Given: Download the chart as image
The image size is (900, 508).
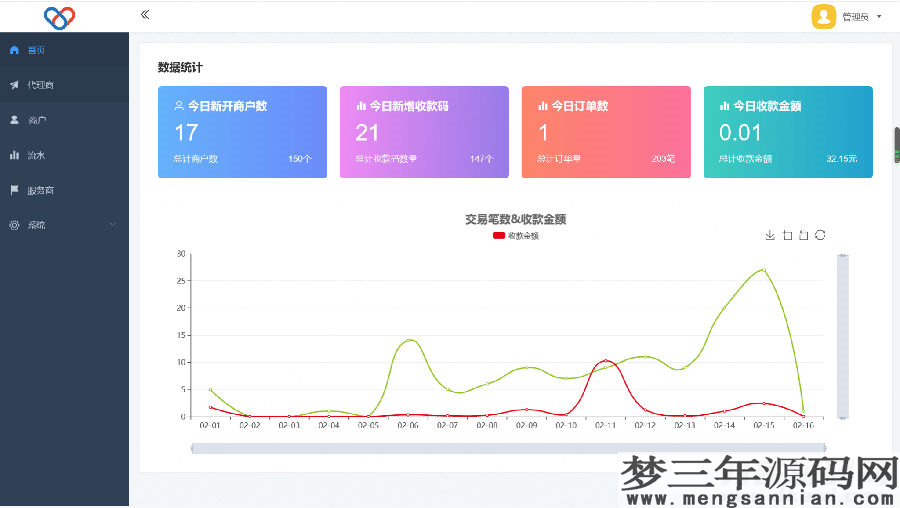Looking at the screenshot, I should click(x=770, y=235).
